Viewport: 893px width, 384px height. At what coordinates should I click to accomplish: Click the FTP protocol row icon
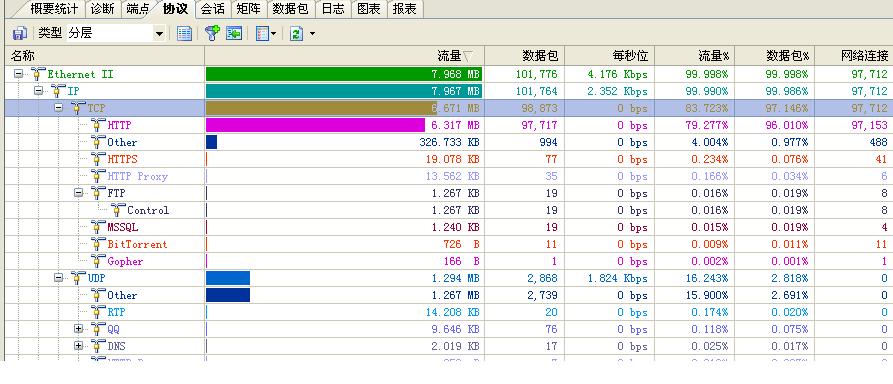(x=99, y=193)
